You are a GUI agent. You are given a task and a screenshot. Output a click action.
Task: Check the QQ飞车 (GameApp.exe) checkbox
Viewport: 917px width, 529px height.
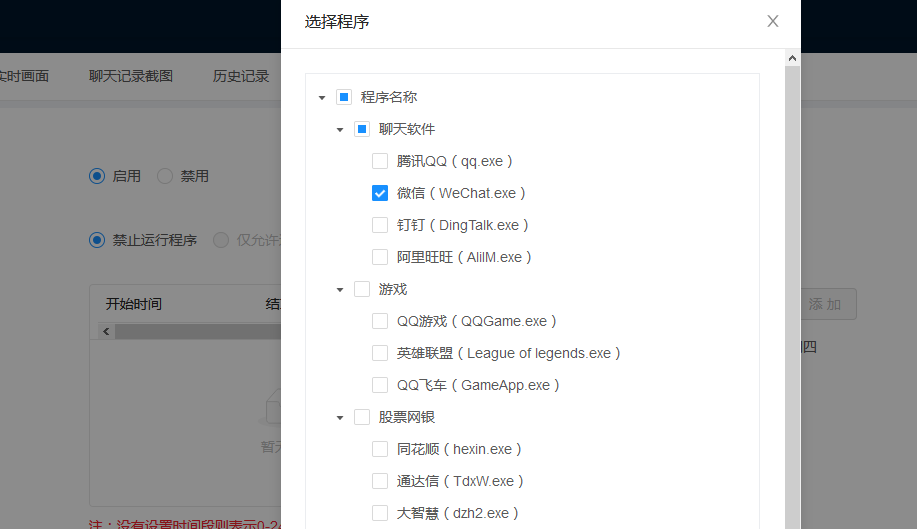[380, 385]
